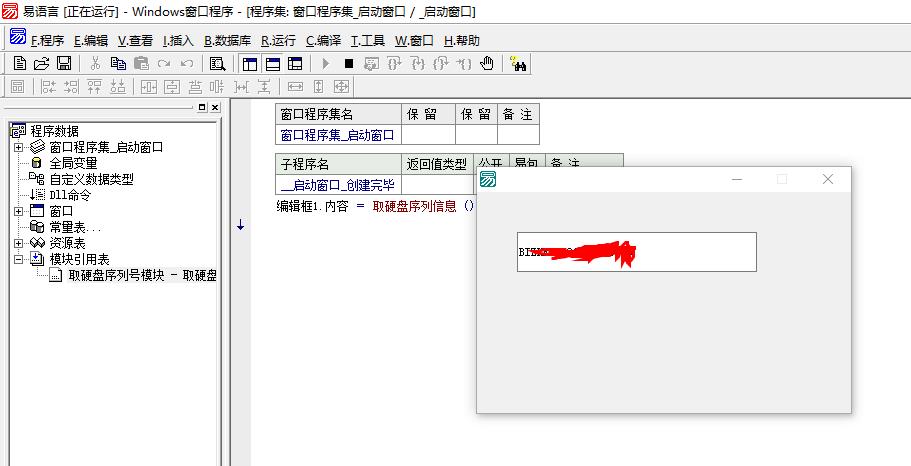Open the Find magnifier tool

[217, 63]
